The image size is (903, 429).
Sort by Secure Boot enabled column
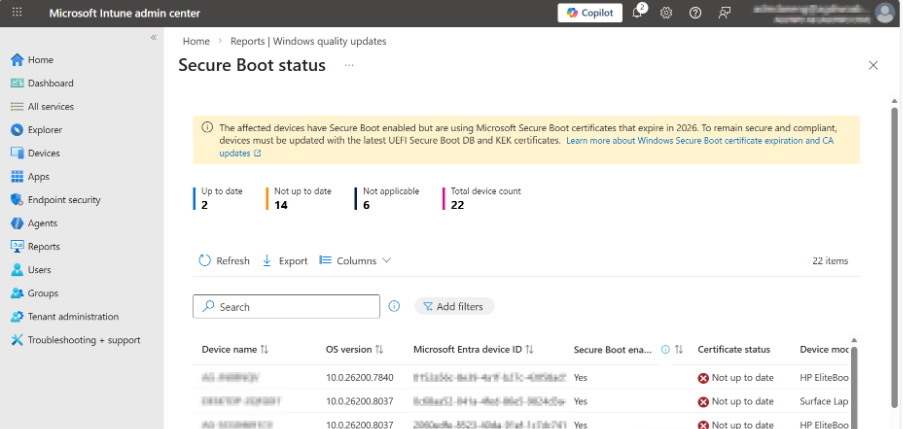point(679,350)
